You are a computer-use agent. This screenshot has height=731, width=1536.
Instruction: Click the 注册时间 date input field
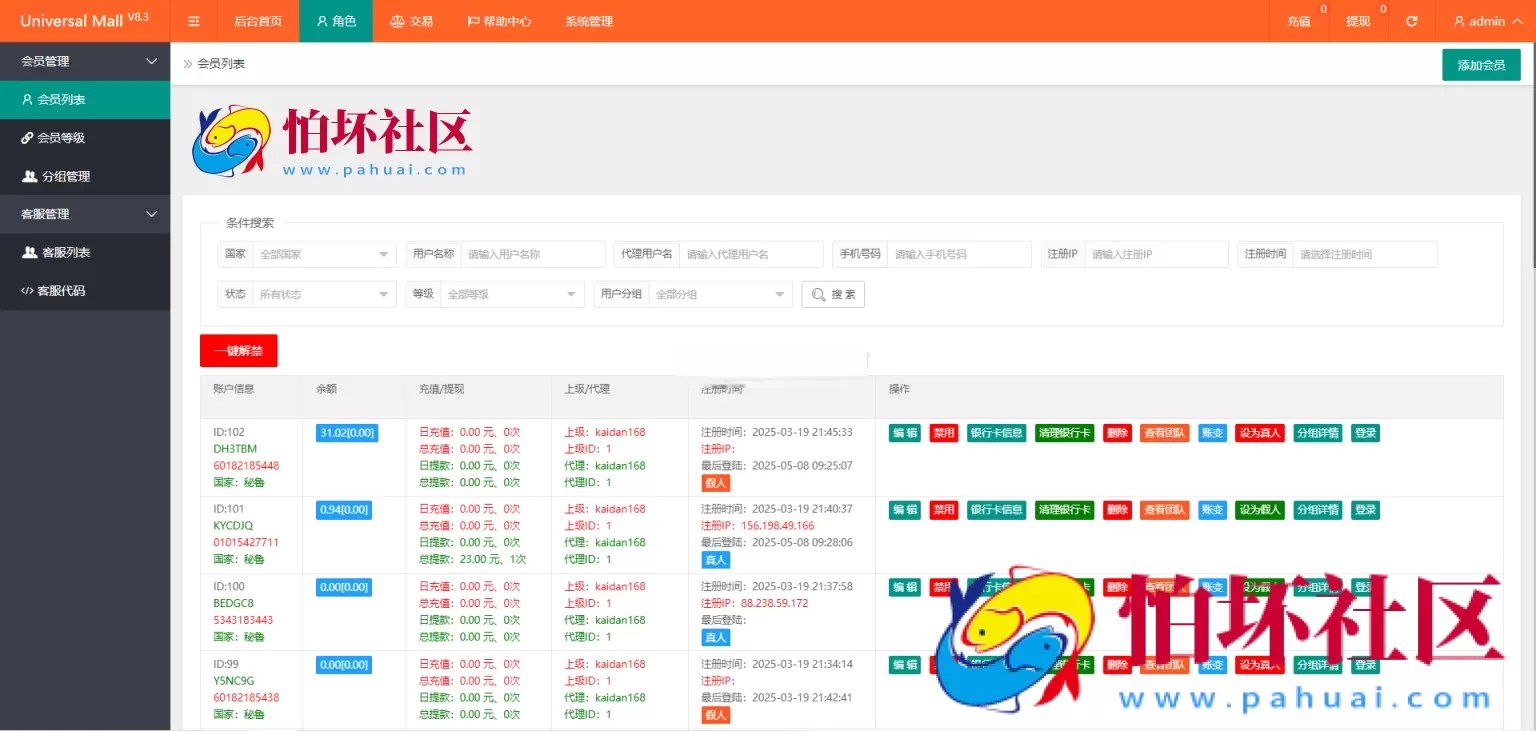1363,254
